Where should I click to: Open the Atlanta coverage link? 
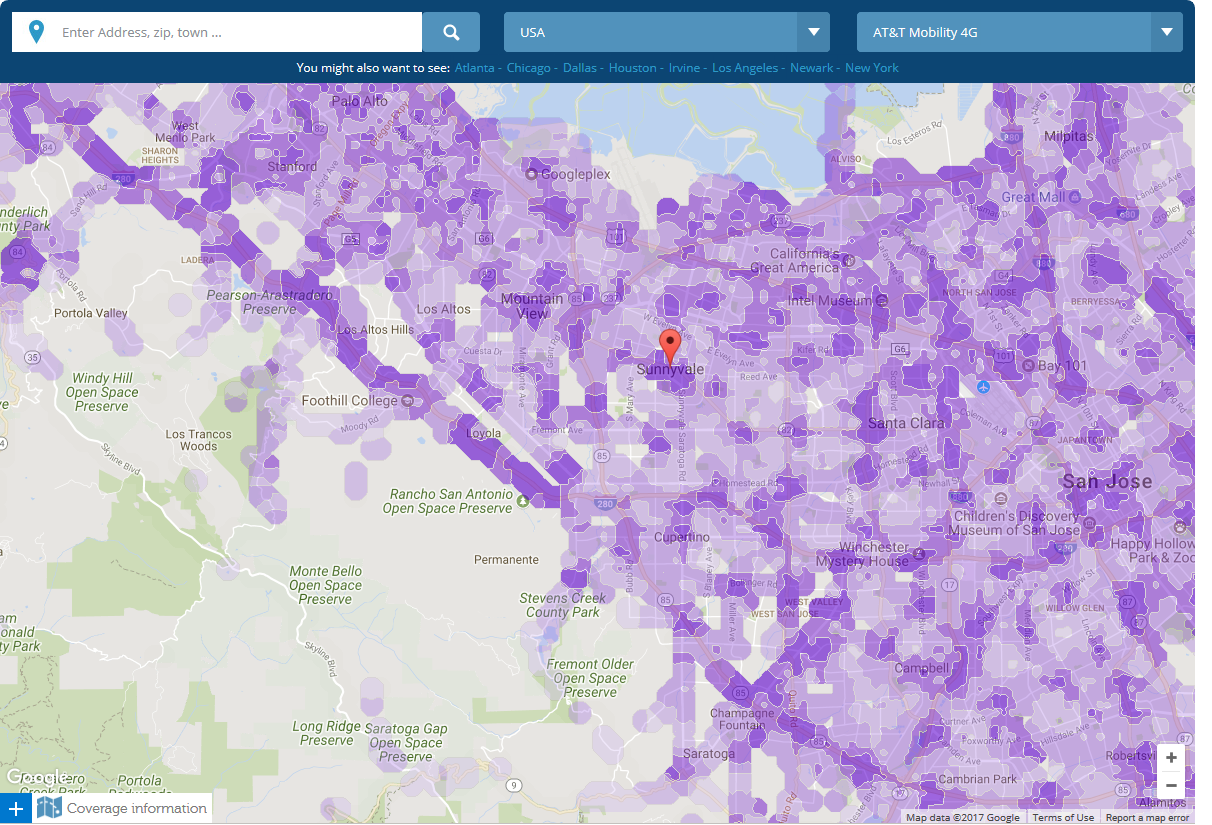point(475,68)
